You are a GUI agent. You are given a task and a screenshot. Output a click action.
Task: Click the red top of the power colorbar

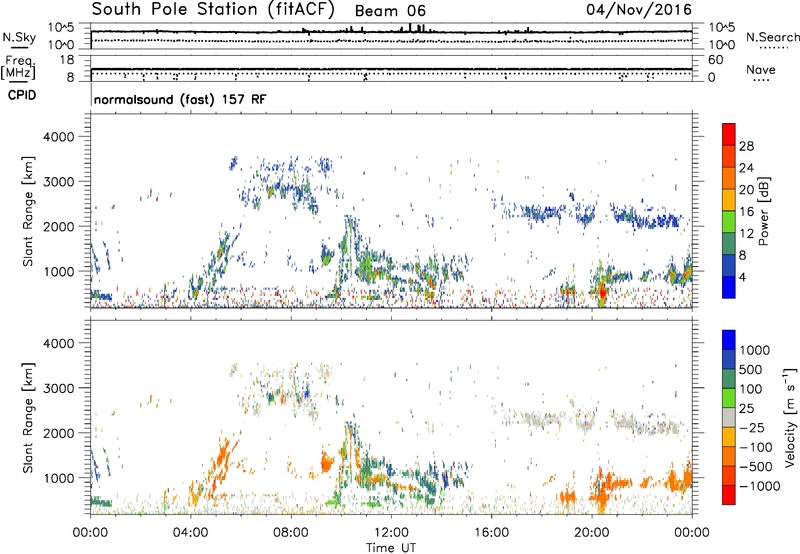(729, 134)
